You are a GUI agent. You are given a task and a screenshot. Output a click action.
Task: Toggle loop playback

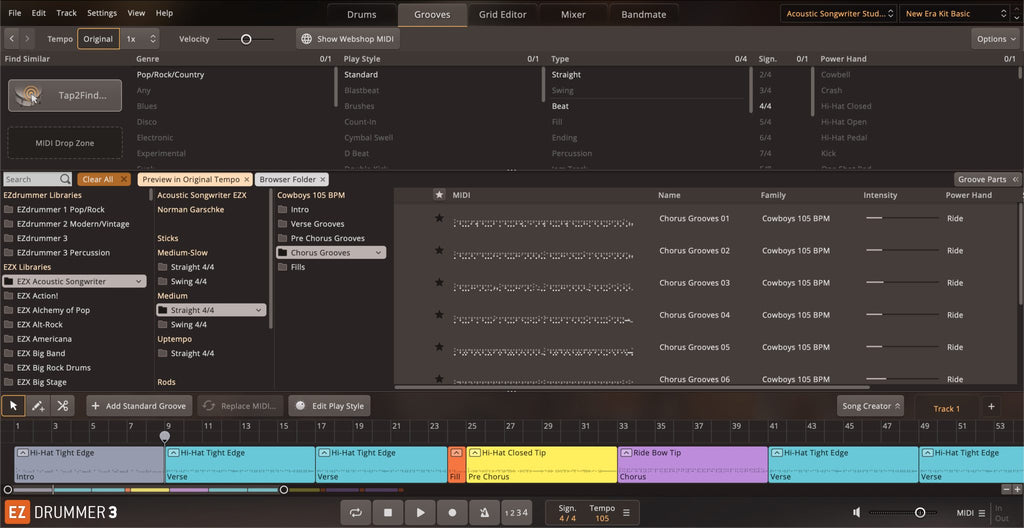356,513
